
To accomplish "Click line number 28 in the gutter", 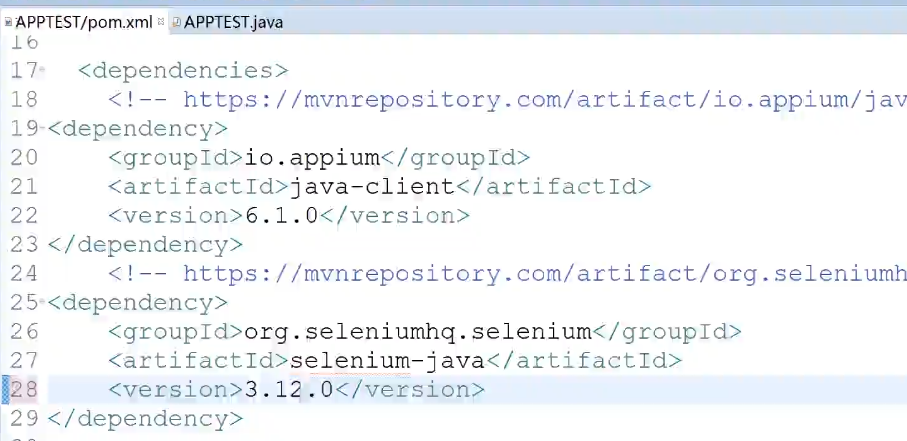I will tap(24, 389).
